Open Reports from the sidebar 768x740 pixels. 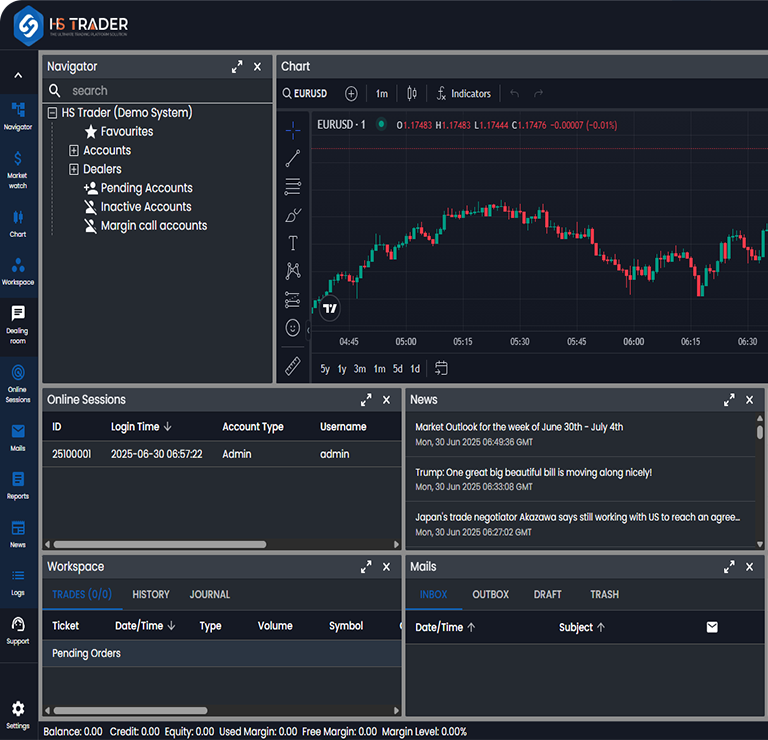[18, 485]
